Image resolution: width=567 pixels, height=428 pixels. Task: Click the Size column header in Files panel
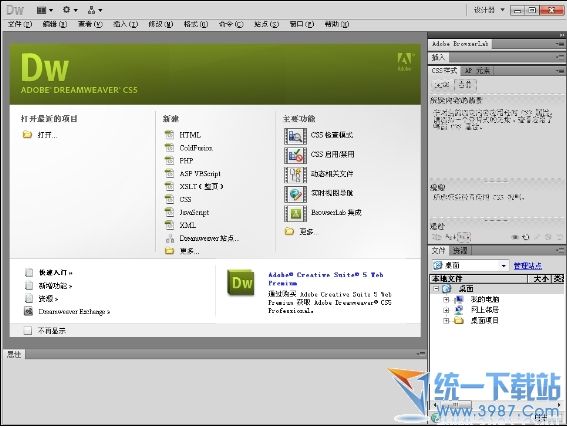pyautogui.click(x=539, y=279)
